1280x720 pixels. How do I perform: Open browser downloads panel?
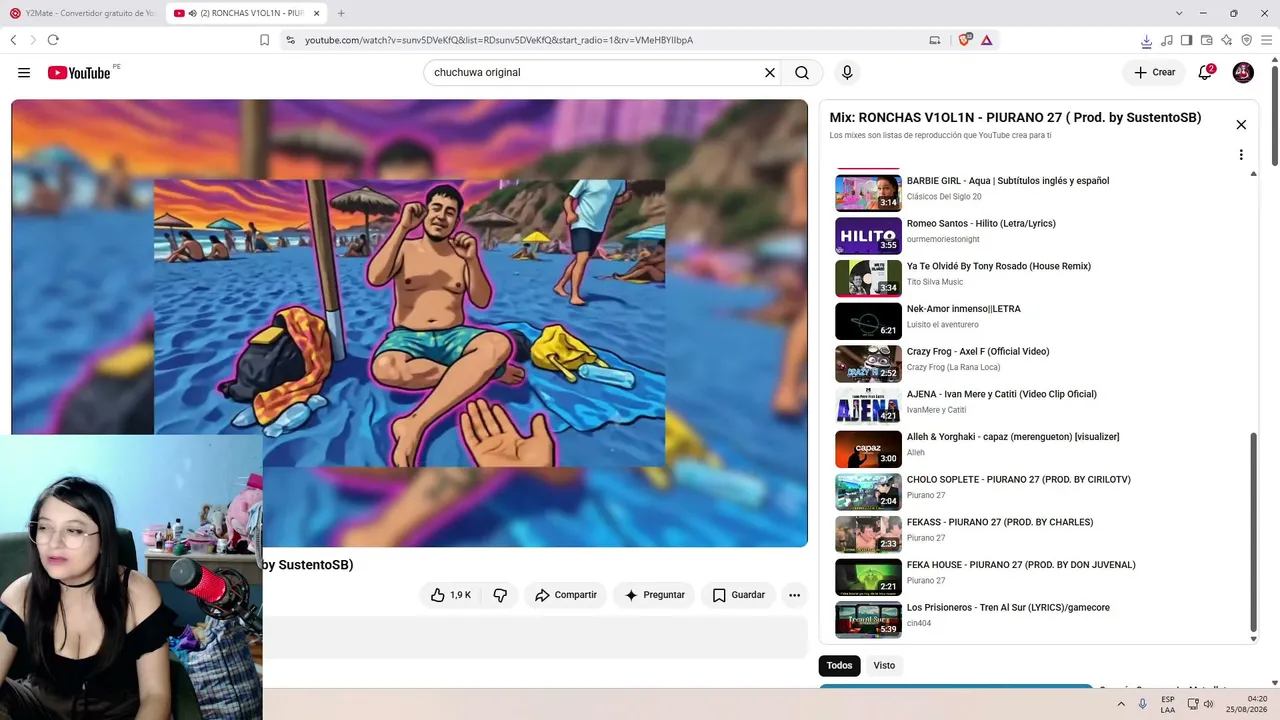1146,40
